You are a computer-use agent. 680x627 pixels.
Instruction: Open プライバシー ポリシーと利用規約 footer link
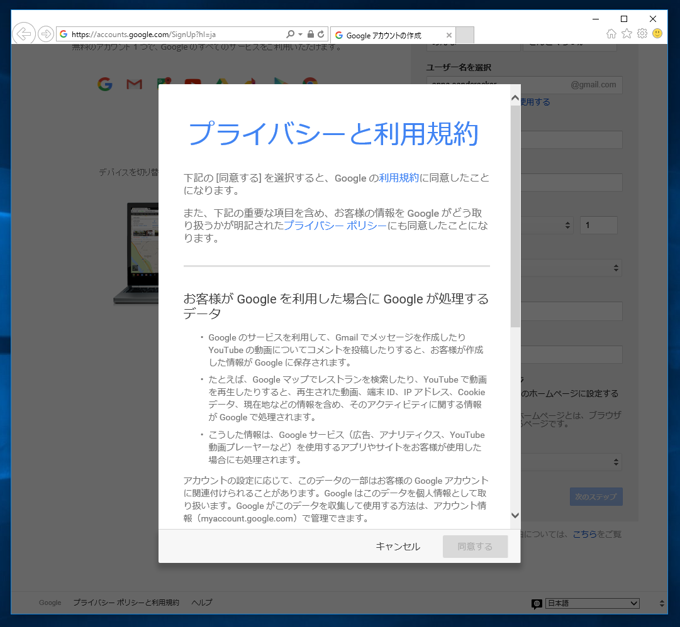(126, 602)
